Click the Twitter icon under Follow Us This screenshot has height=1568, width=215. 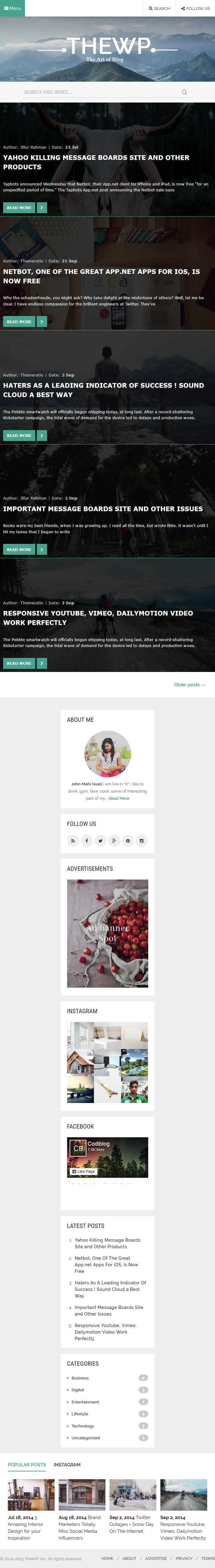click(100, 841)
